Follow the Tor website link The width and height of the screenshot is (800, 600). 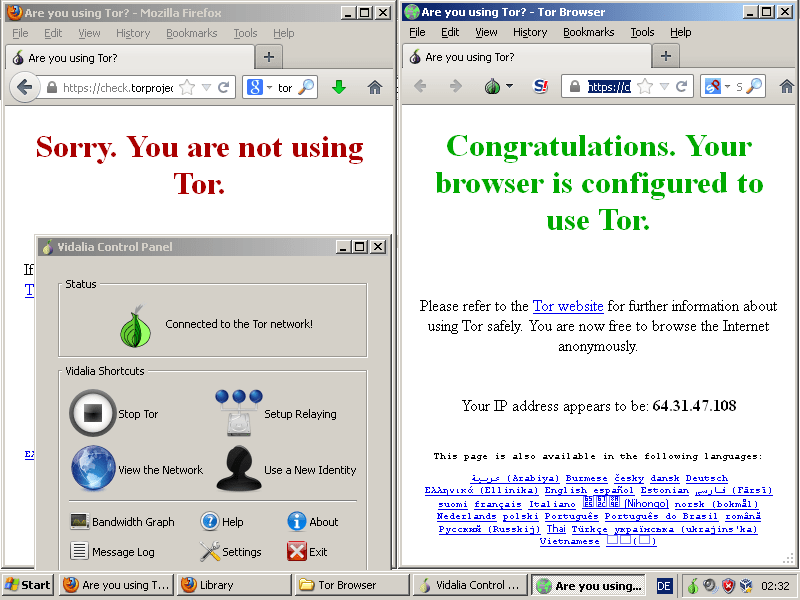point(568,306)
